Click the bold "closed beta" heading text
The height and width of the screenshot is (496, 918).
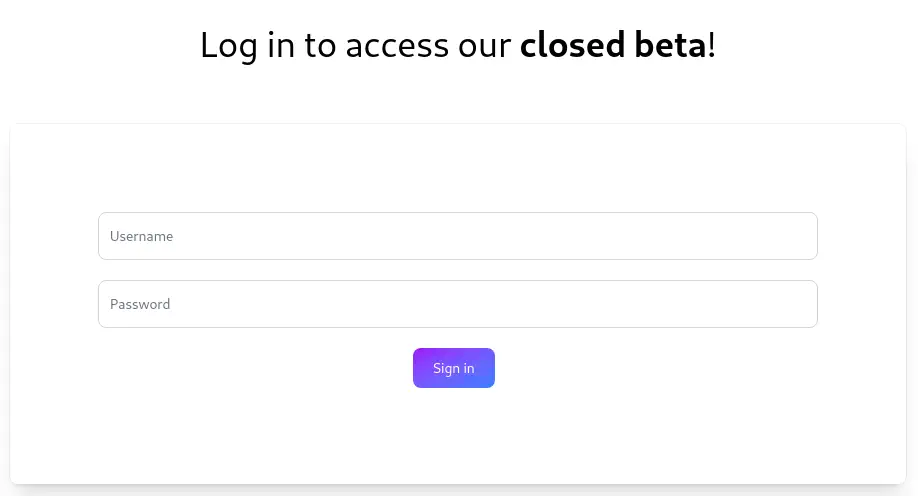[613, 45]
